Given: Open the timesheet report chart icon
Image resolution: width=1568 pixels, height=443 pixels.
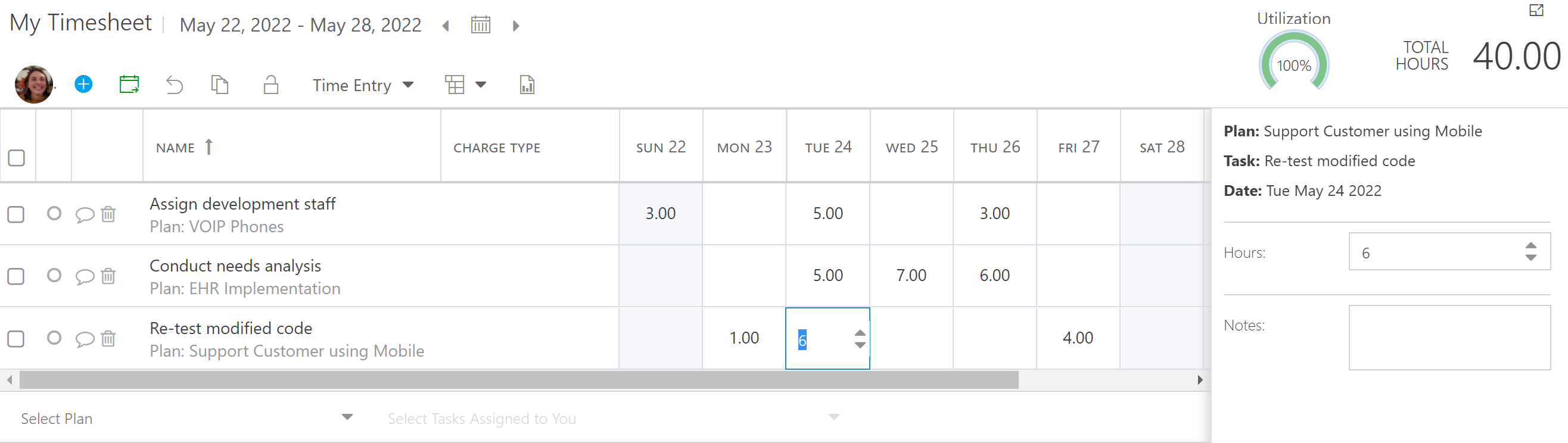Looking at the screenshot, I should pyautogui.click(x=526, y=85).
